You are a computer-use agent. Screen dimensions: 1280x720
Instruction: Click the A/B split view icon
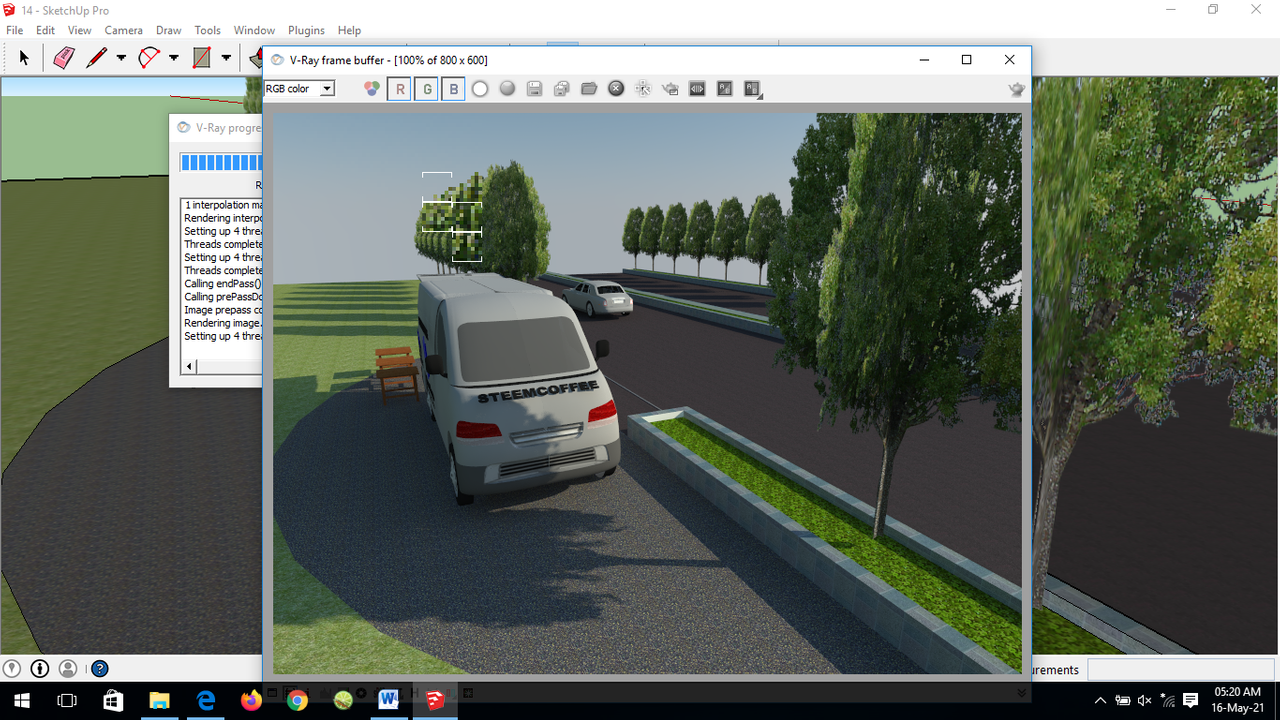coord(752,89)
